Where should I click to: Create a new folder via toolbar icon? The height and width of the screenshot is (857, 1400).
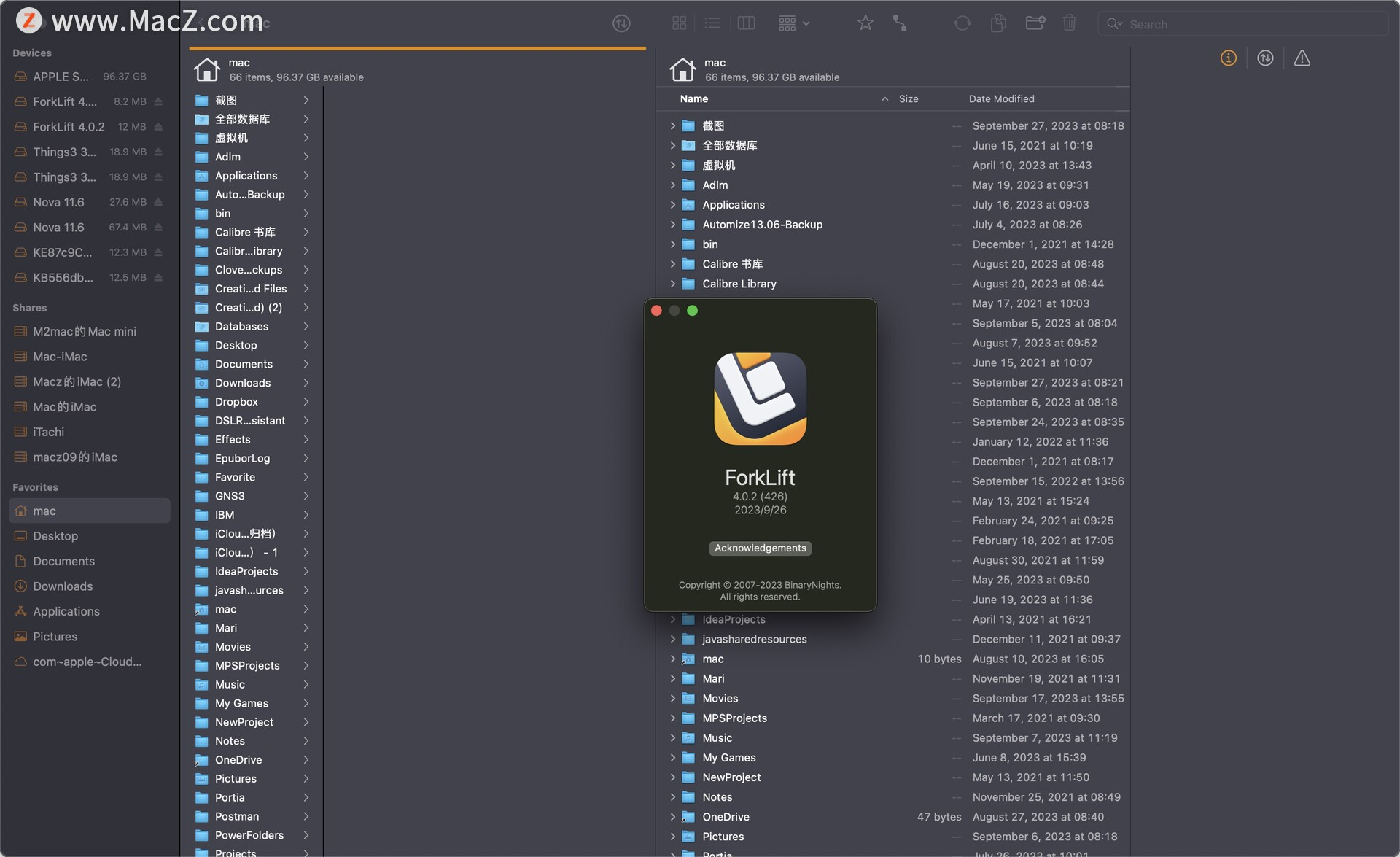1035,23
